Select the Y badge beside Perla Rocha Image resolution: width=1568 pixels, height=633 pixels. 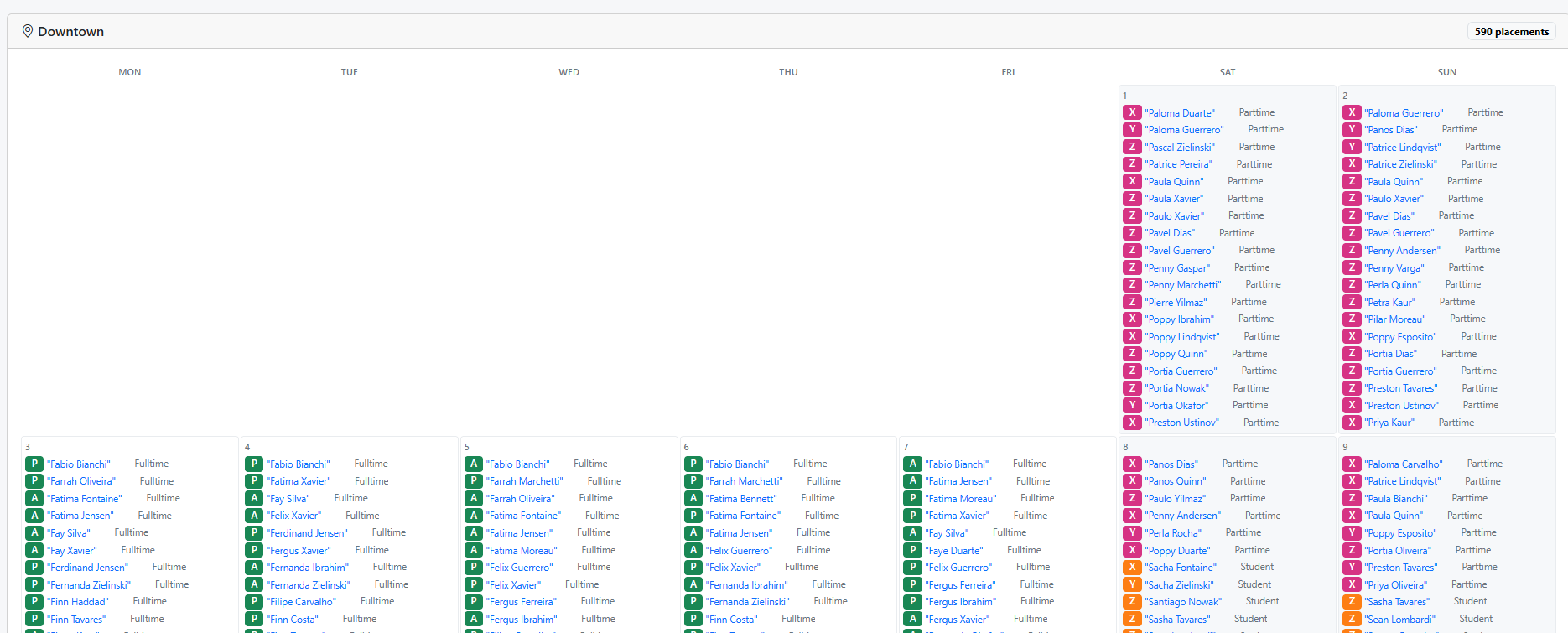point(1132,532)
